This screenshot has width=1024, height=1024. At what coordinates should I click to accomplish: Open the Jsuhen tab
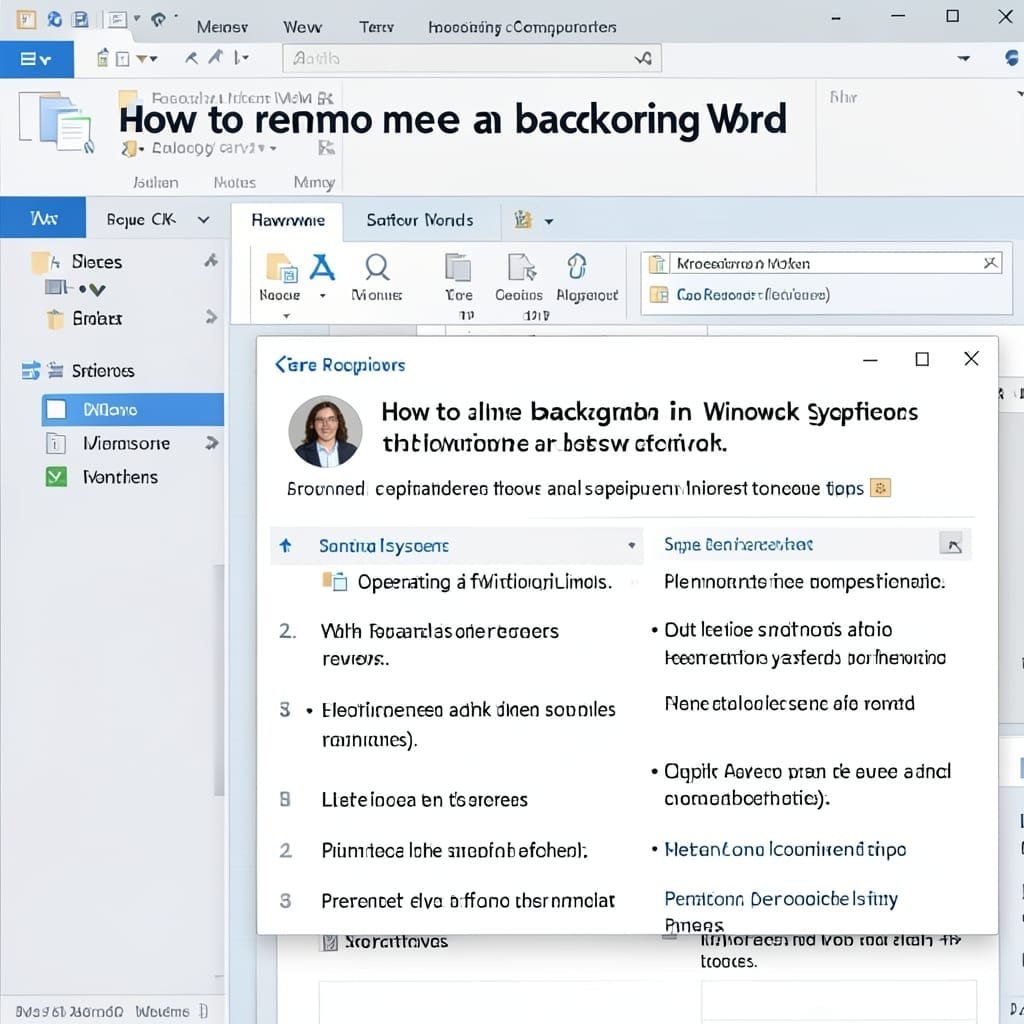click(155, 182)
